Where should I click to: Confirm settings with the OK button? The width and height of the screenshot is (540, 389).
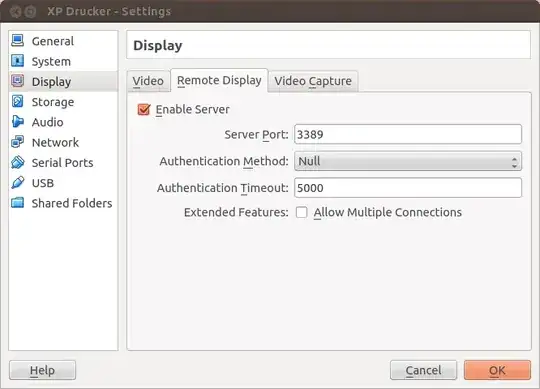click(497, 370)
